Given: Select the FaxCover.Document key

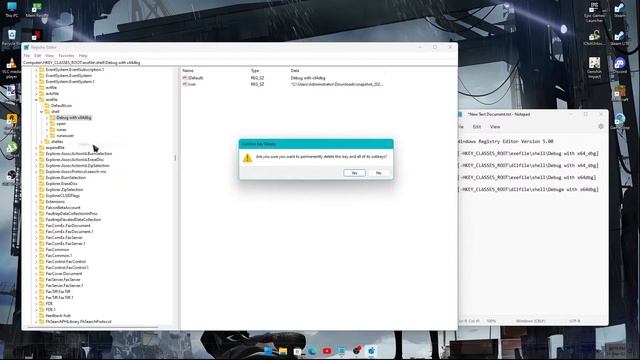Looking at the screenshot, I should (64, 273).
